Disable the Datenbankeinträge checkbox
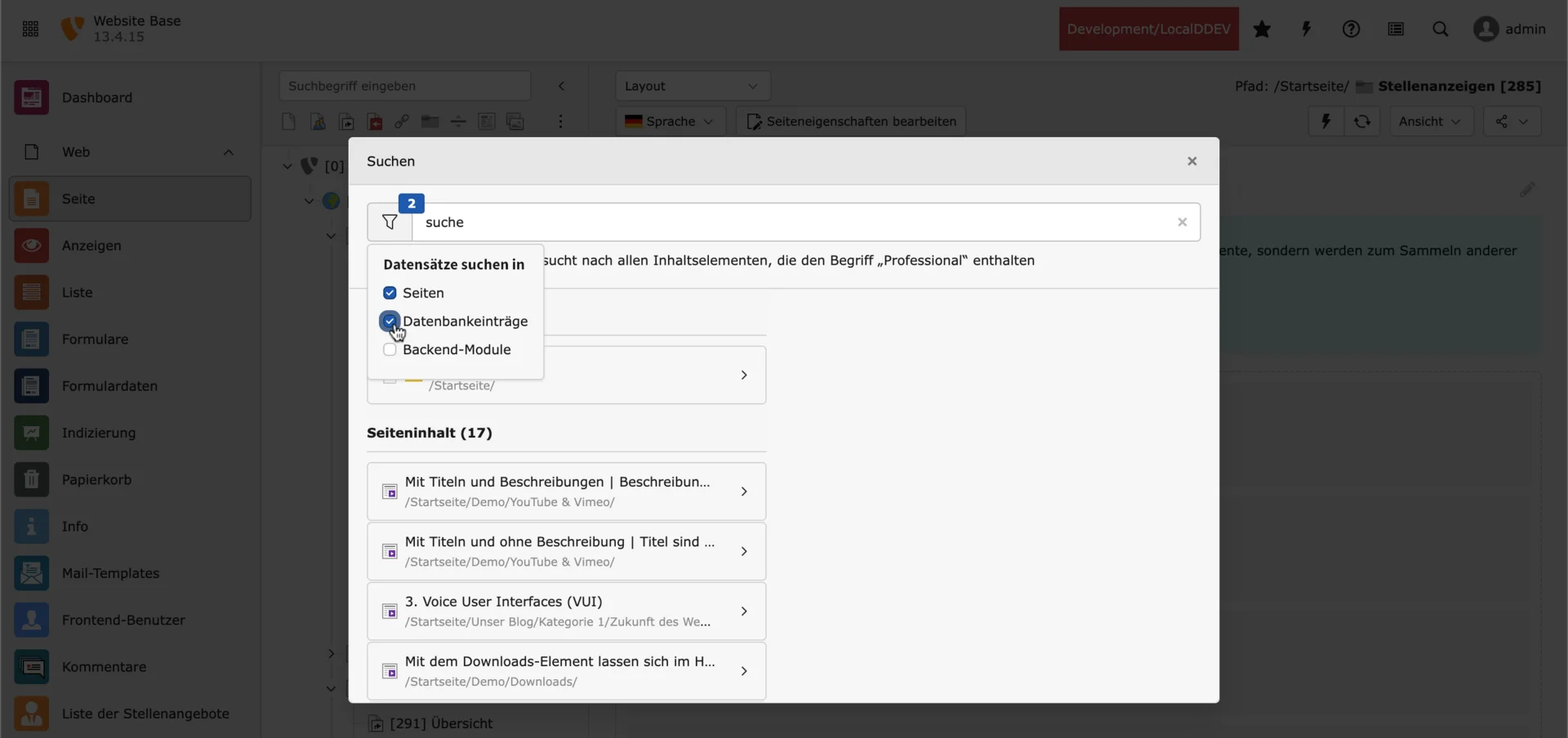1568x738 pixels. click(390, 321)
